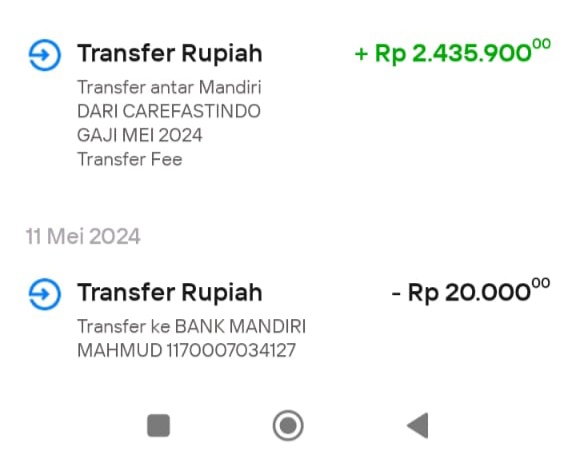
Task: Select the green + Rp 2.435.900 amount
Action: pos(453,53)
